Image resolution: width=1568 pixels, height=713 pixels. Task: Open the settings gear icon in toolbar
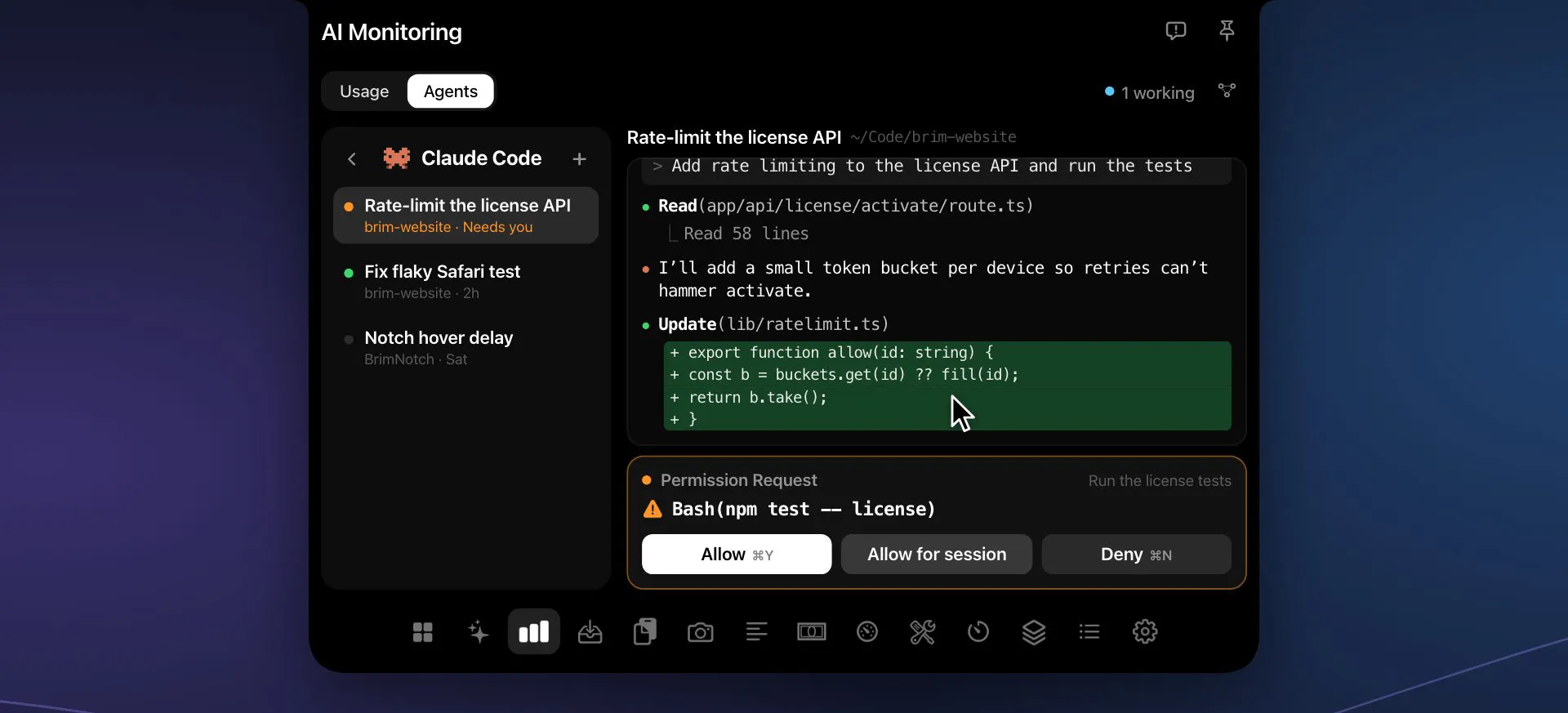1145,631
